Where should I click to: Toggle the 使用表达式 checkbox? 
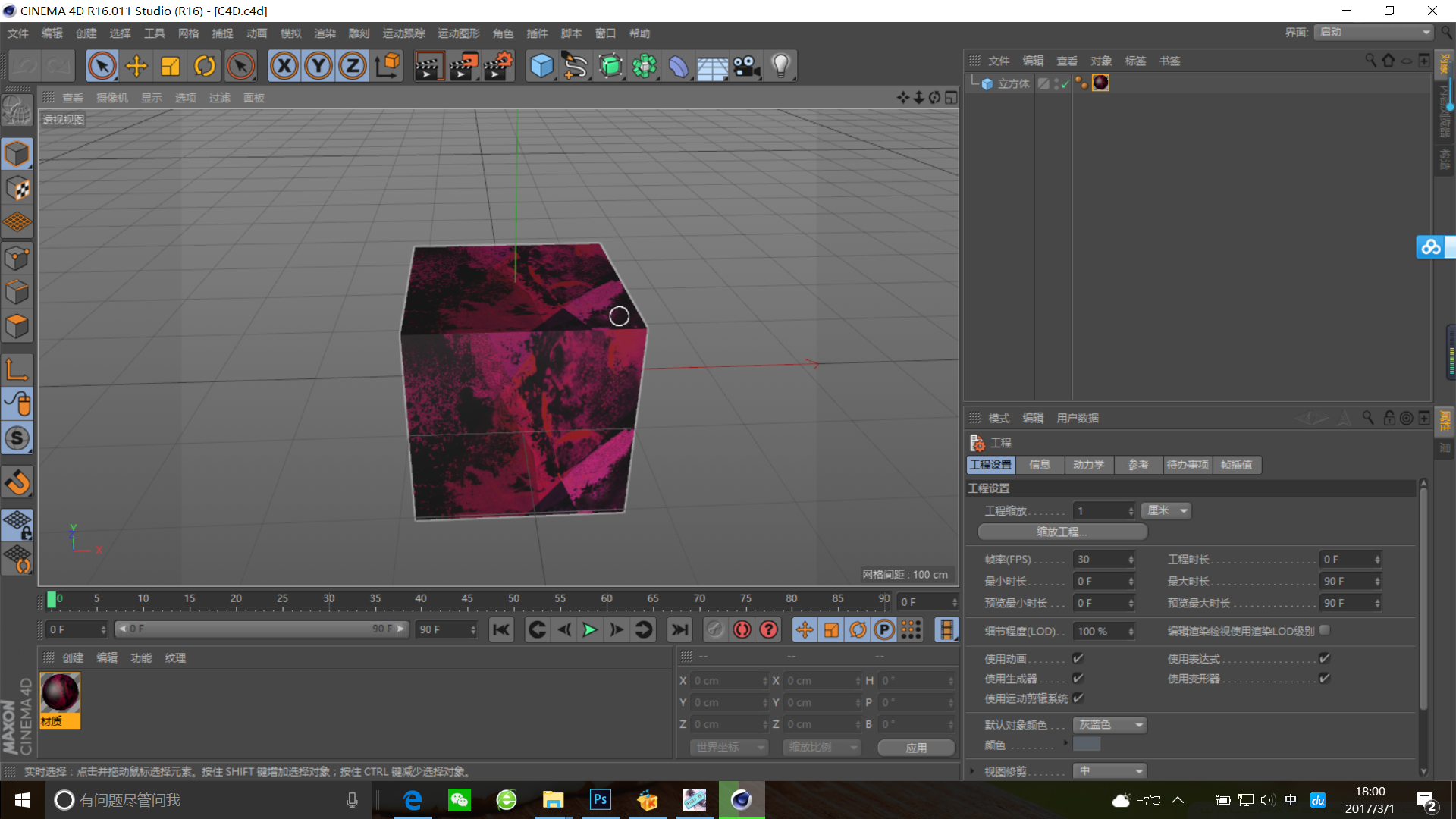[1325, 658]
